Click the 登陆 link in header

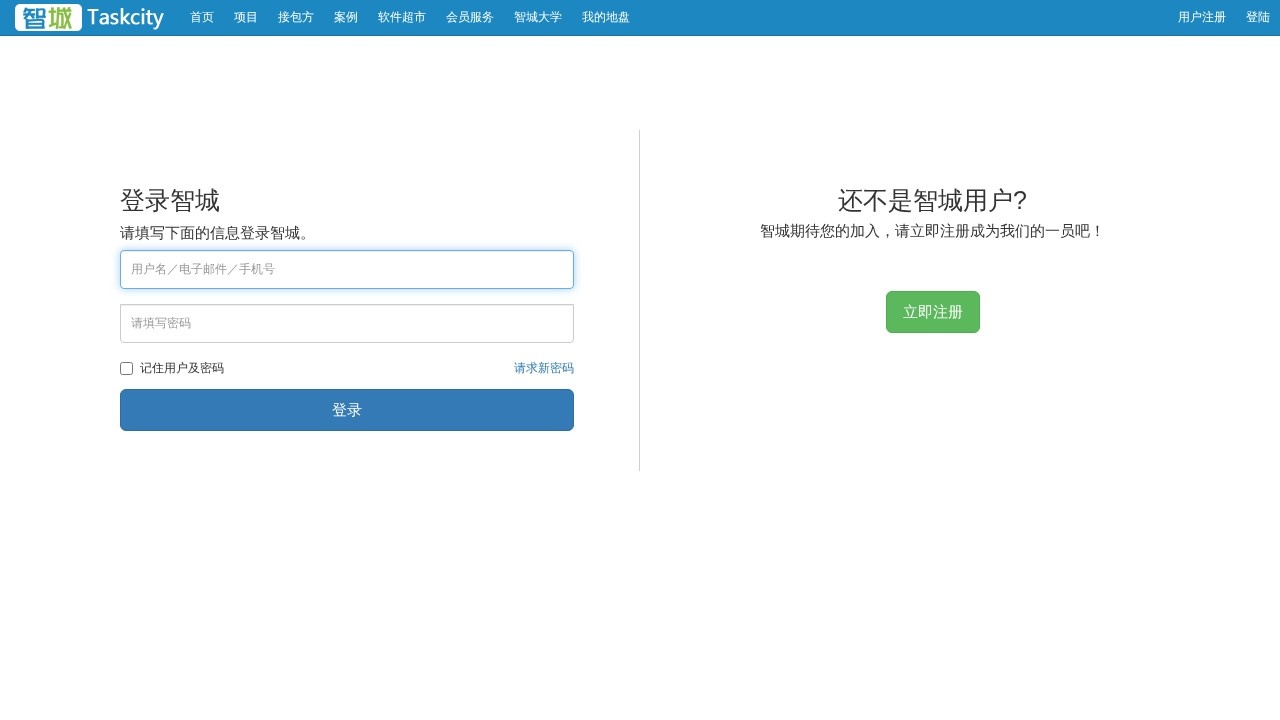click(x=1258, y=17)
